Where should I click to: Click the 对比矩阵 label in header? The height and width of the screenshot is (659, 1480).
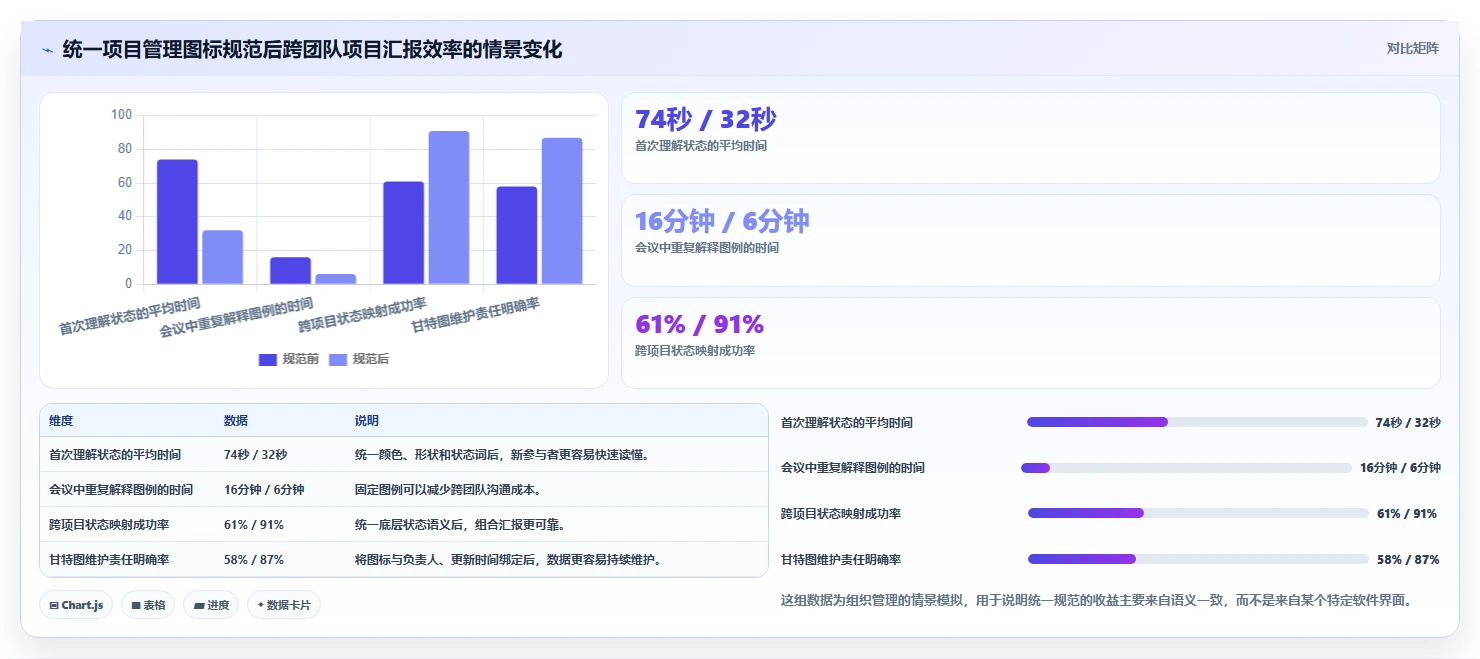(1413, 48)
